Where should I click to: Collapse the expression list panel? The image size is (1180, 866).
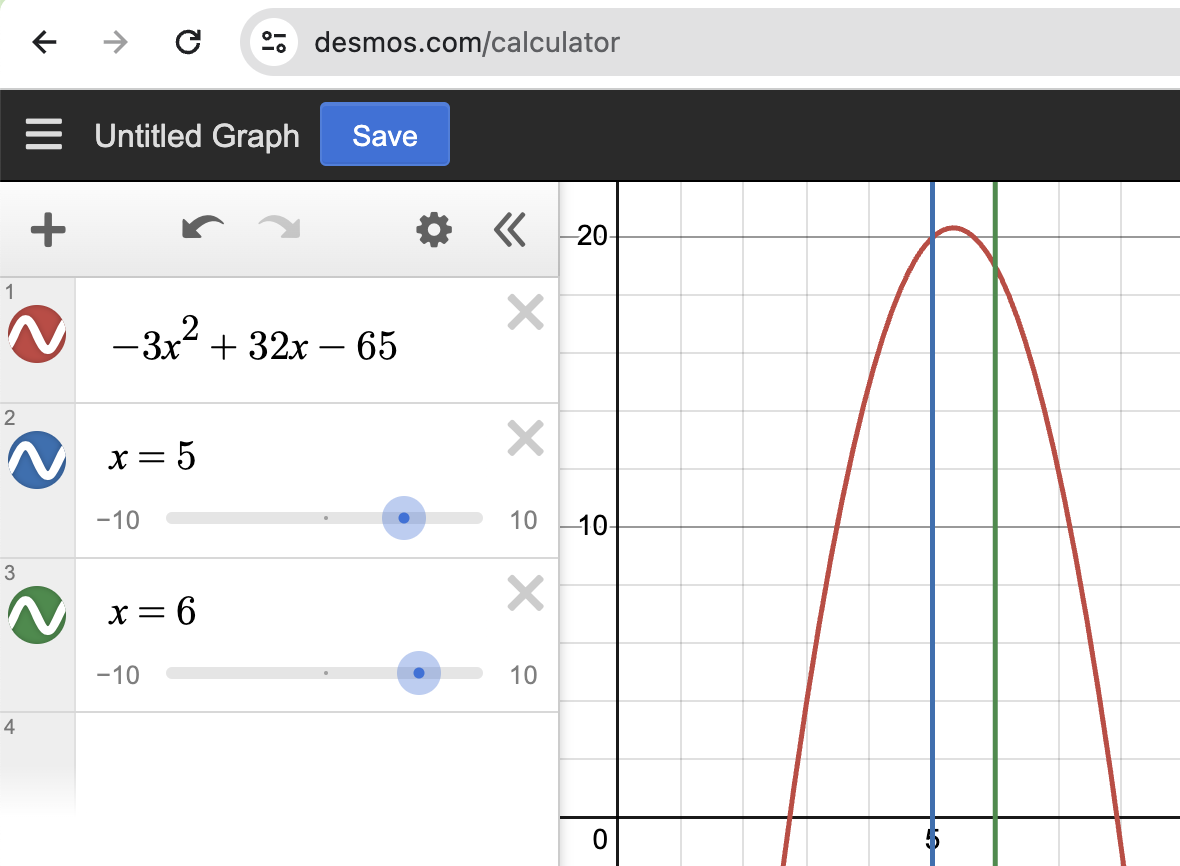click(x=509, y=229)
